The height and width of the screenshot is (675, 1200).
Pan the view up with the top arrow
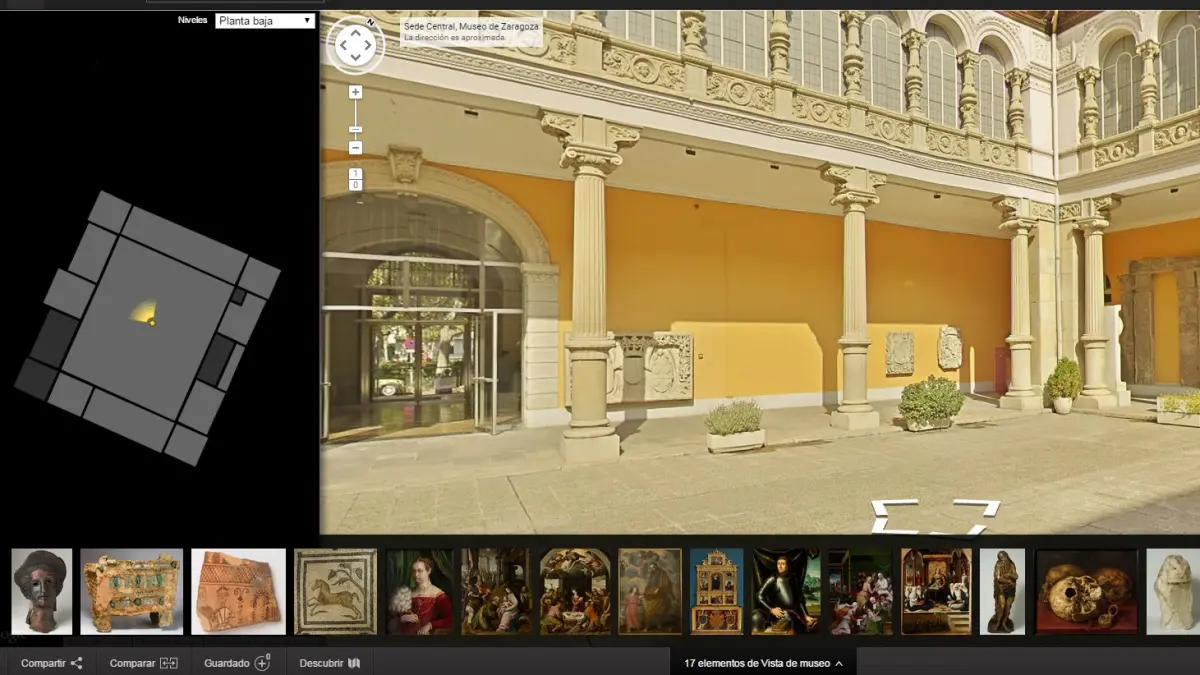[x=355, y=32]
